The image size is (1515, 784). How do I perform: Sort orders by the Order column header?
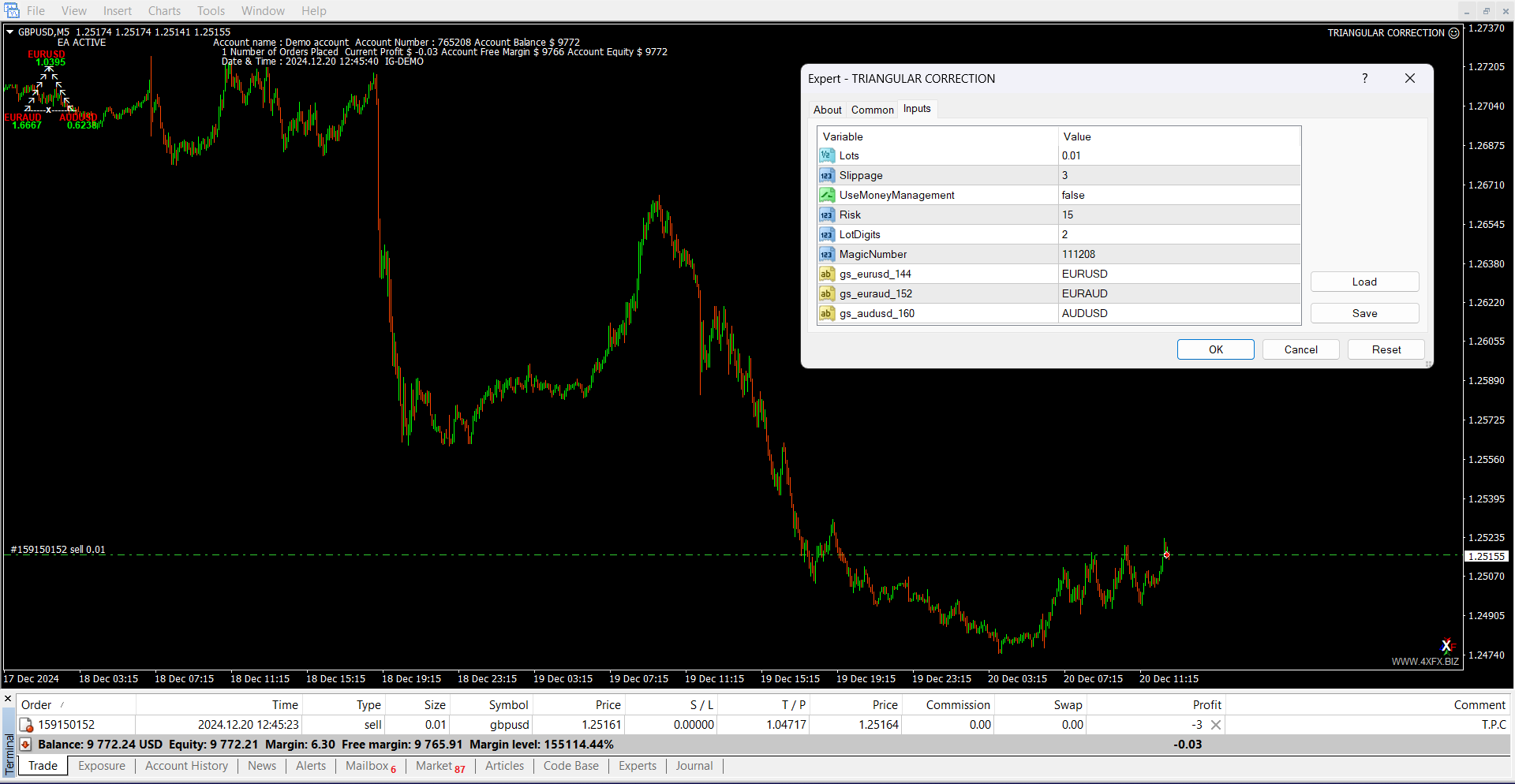[x=37, y=705]
